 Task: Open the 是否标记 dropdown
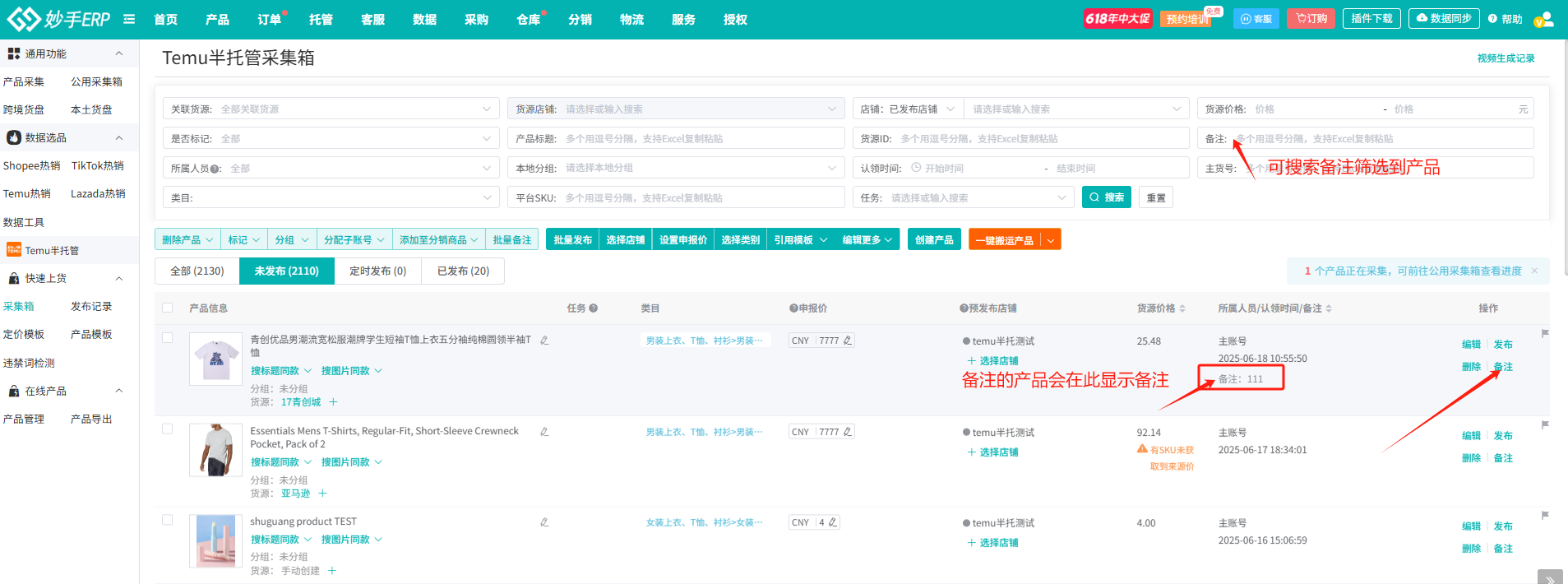(x=331, y=138)
